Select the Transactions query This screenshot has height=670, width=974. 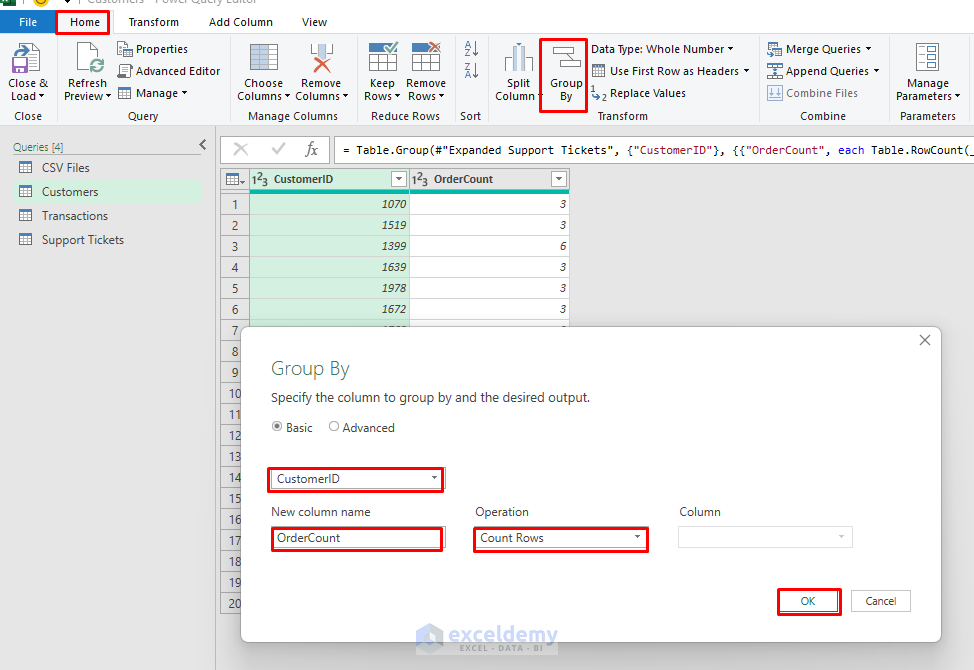click(x=75, y=215)
